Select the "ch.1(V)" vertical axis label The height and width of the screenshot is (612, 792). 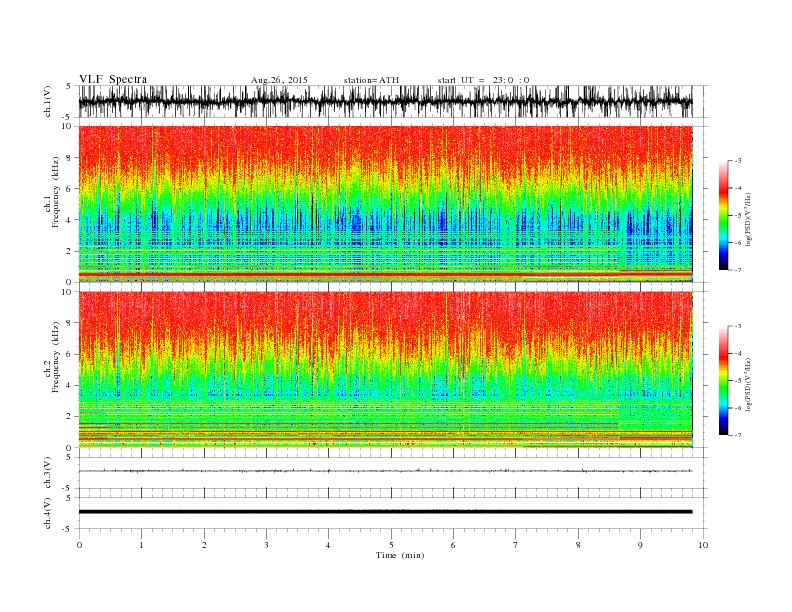(x=47, y=101)
